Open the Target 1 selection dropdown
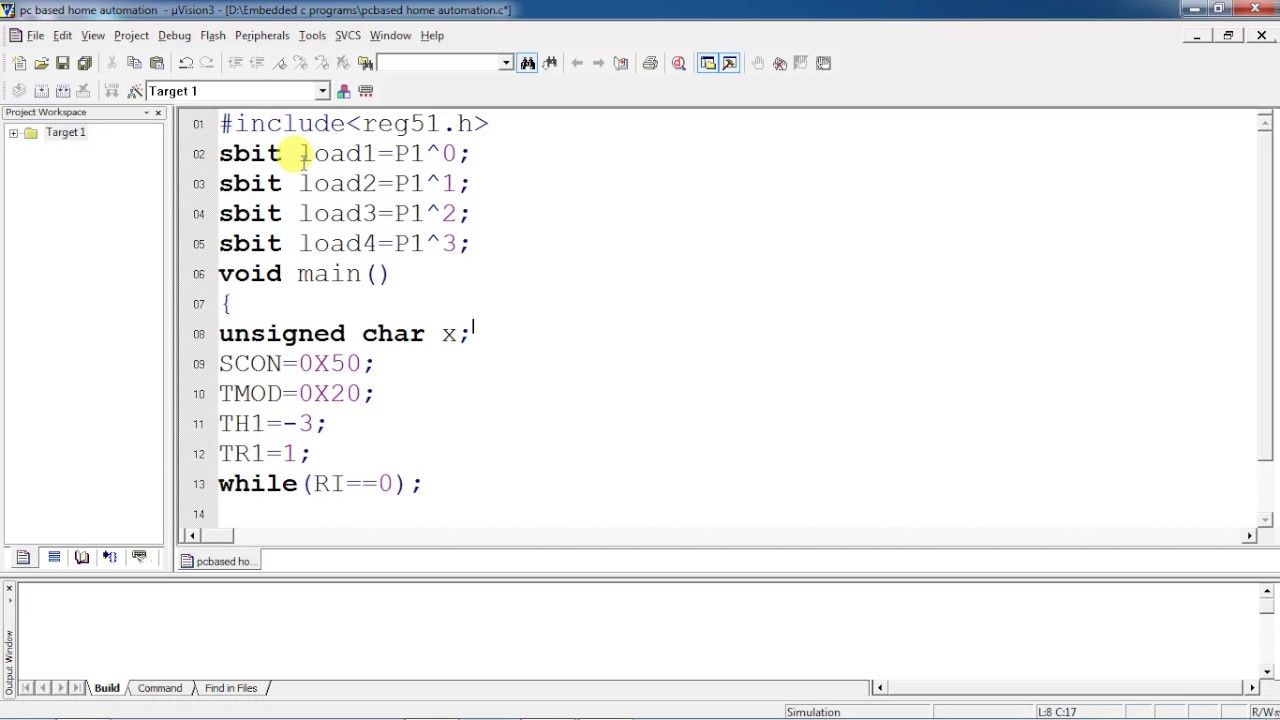1280x720 pixels. pos(322,91)
